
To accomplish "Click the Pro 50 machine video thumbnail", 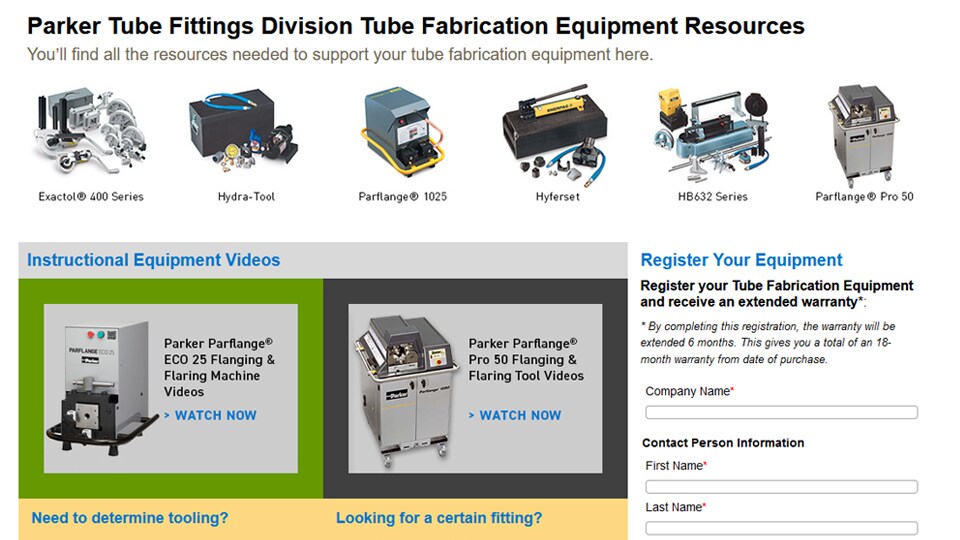I will (x=405, y=390).
